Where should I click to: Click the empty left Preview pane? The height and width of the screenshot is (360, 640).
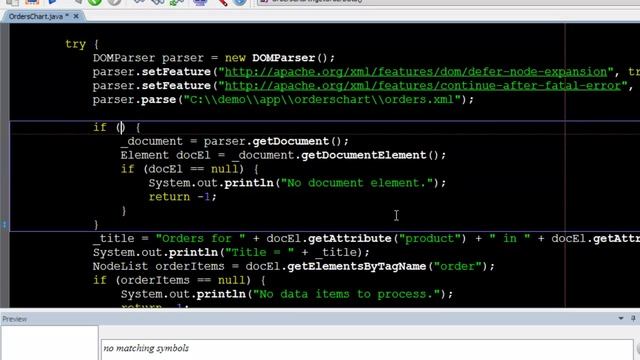click(x=49, y=342)
